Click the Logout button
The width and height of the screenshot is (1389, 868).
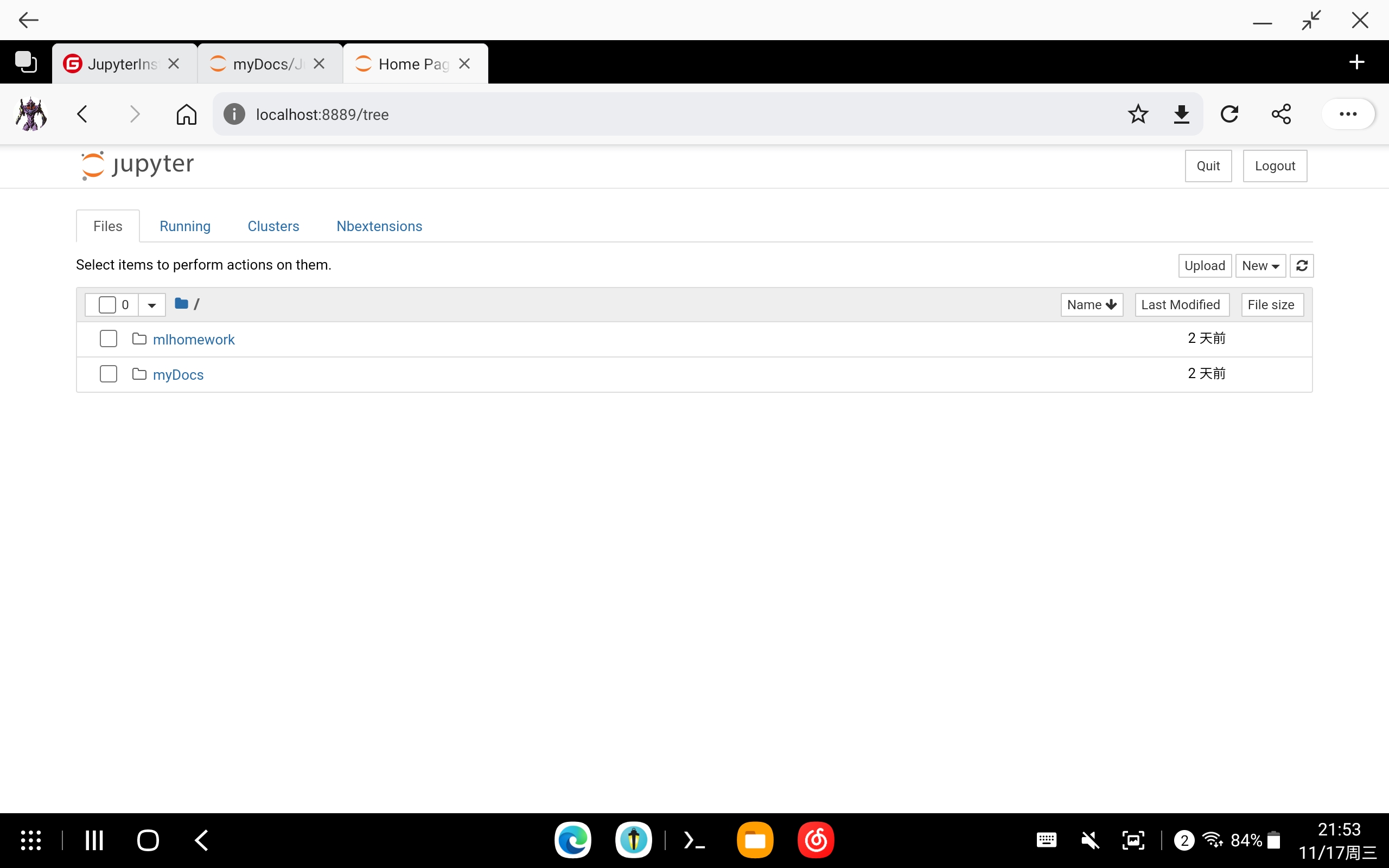1275,165
